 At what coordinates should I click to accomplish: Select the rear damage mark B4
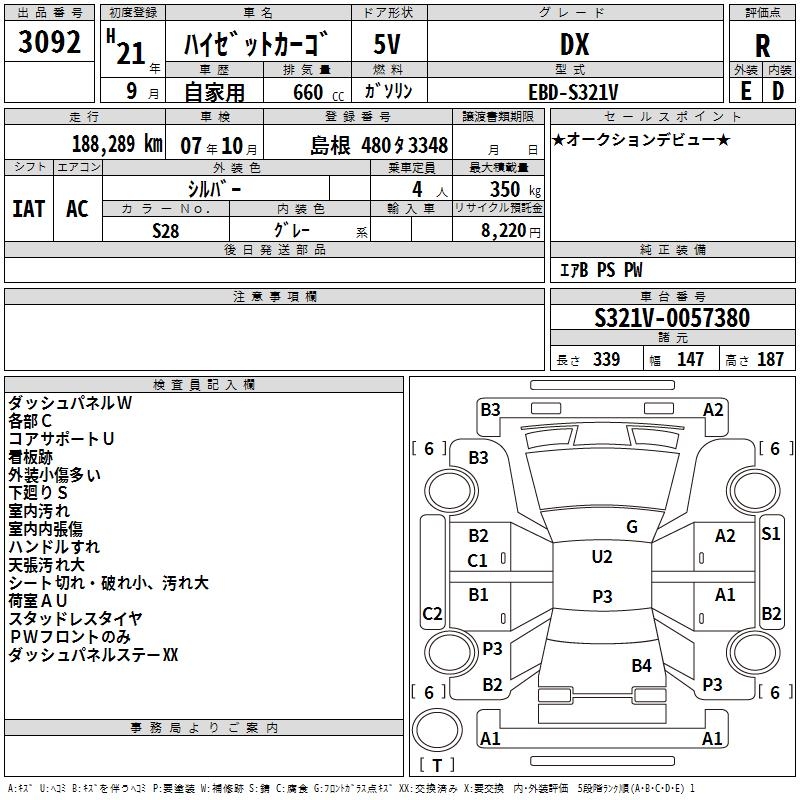coord(641,666)
